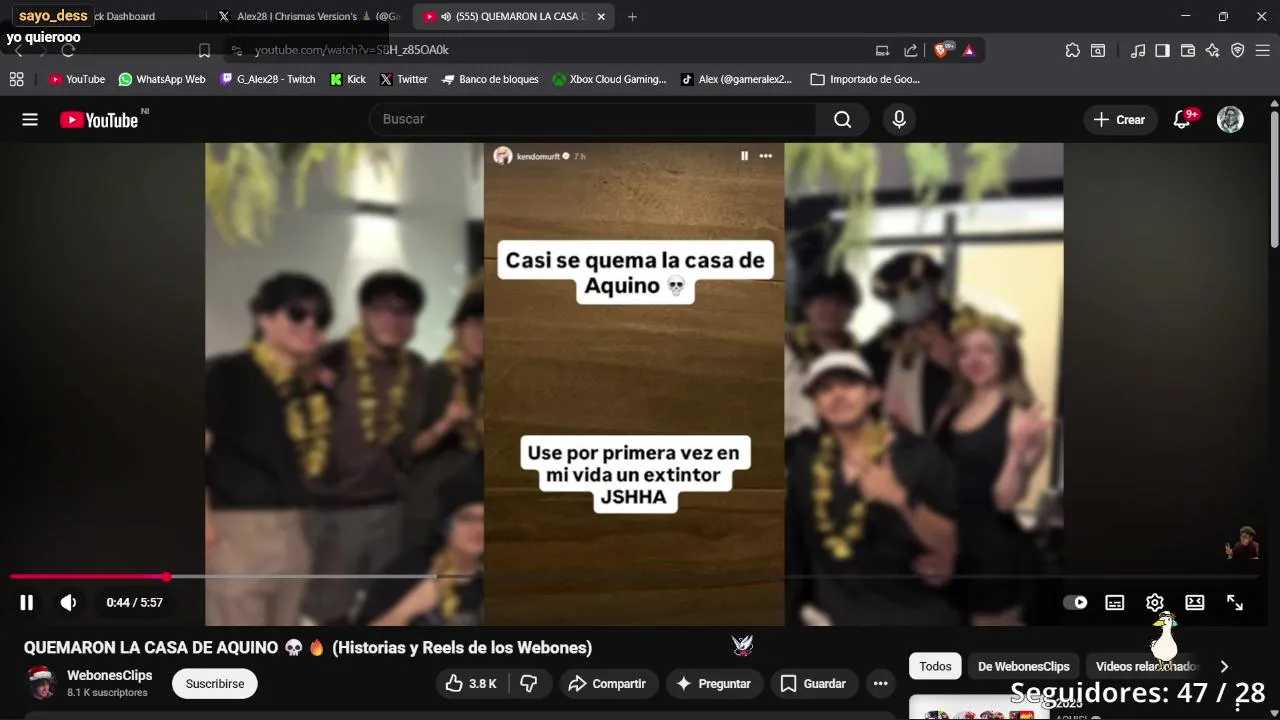Click the page vertical scrollbar
The width and height of the screenshot is (1280, 720).
(1274, 177)
